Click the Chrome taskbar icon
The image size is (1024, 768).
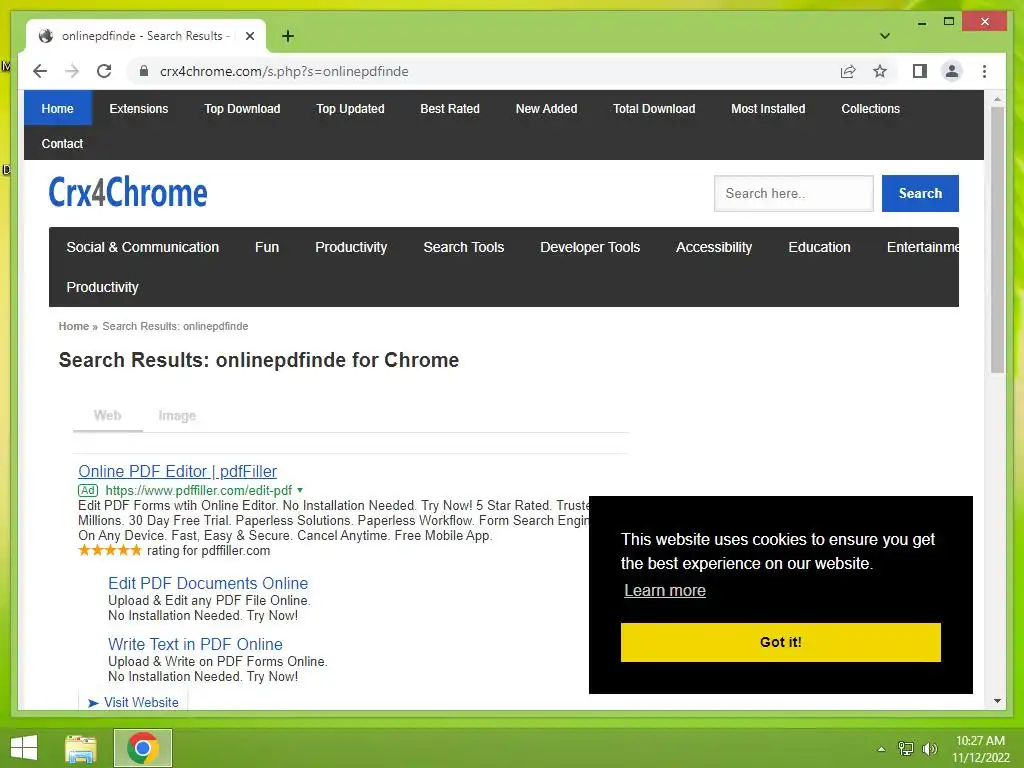pos(142,748)
